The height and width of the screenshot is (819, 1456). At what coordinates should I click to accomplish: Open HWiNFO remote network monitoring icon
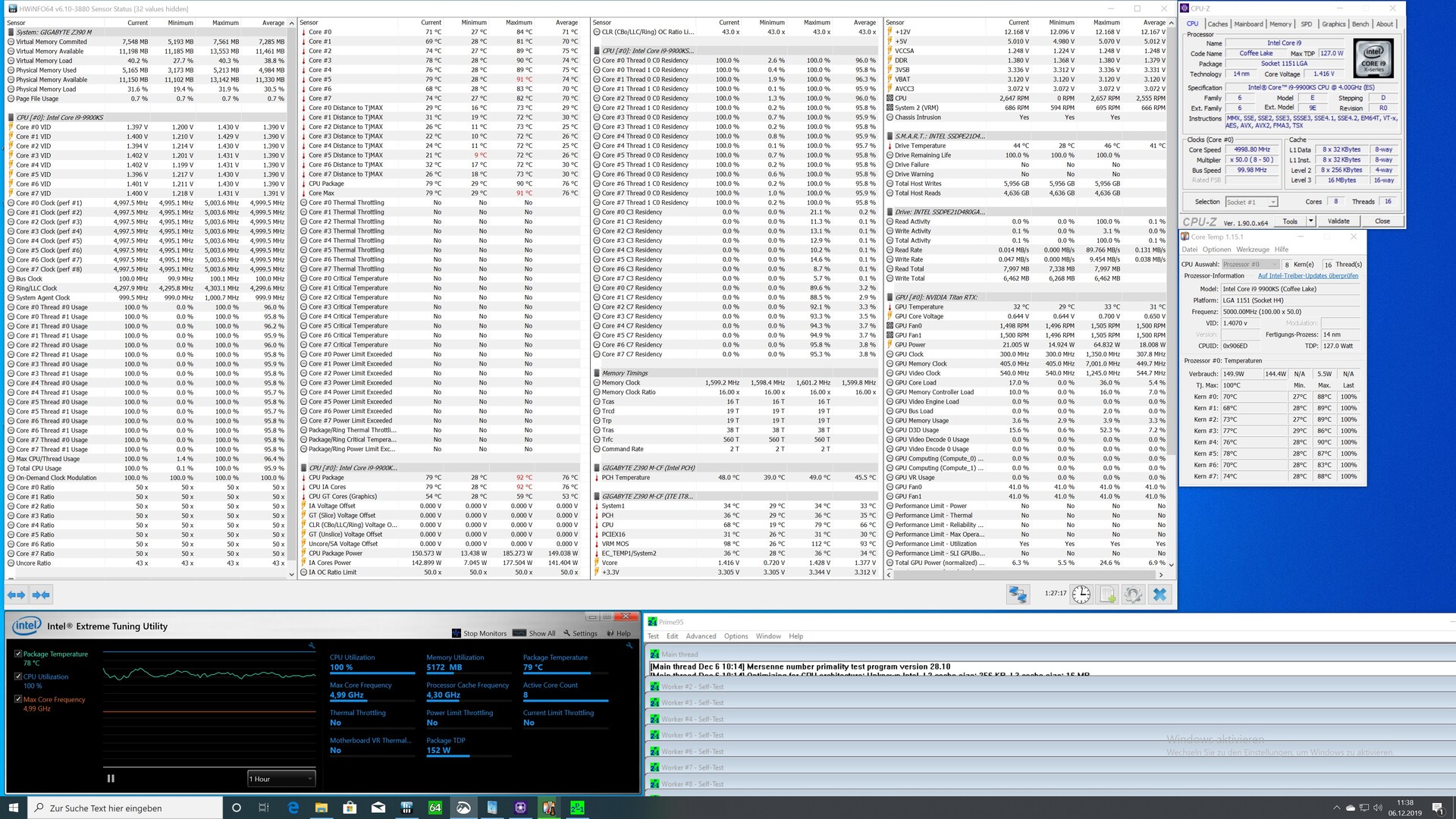point(1018,595)
